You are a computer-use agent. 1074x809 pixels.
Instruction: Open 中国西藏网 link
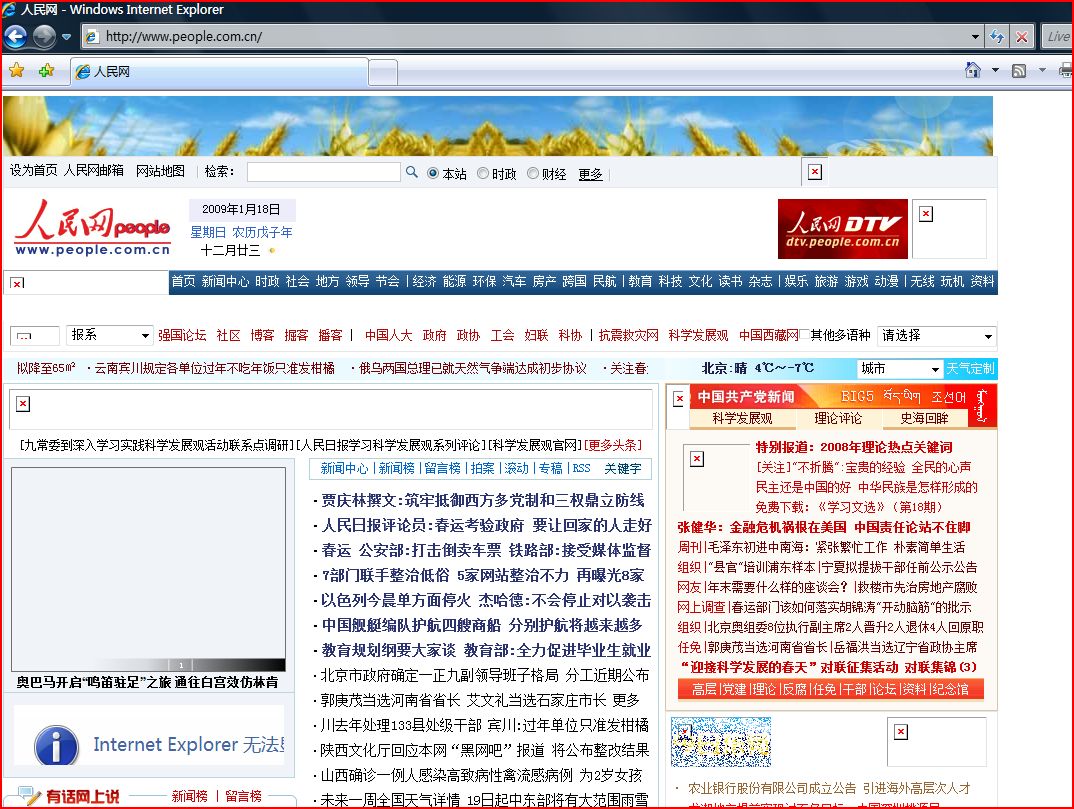click(769, 335)
